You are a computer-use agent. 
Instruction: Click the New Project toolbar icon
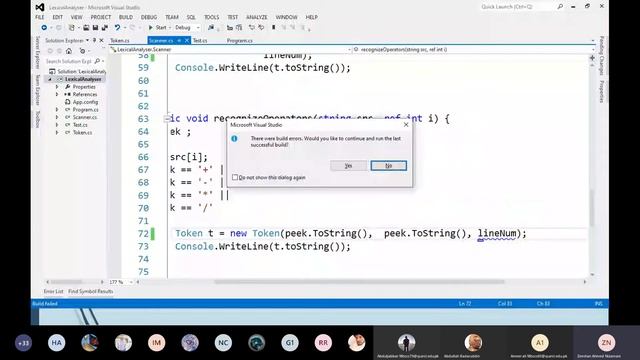click(x=72, y=27)
